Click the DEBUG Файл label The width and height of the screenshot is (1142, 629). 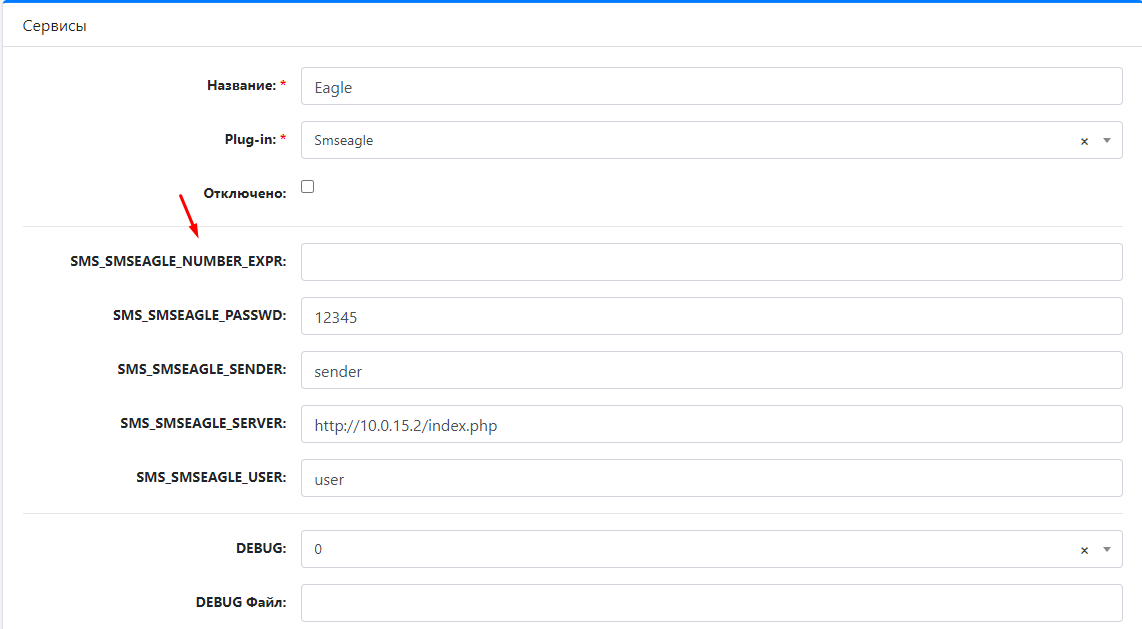[x=241, y=602]
